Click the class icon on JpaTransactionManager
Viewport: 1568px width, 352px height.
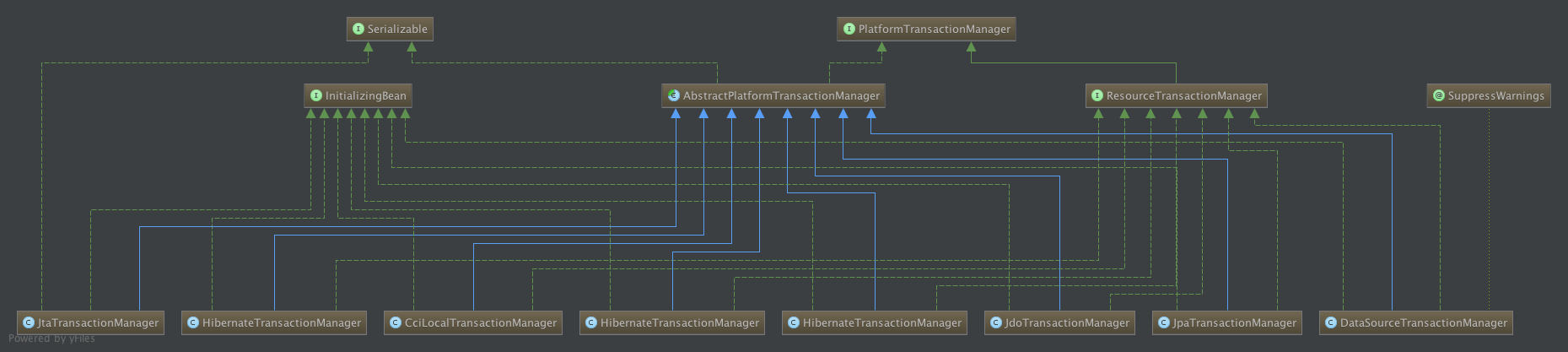click(x=1163, y=322)
